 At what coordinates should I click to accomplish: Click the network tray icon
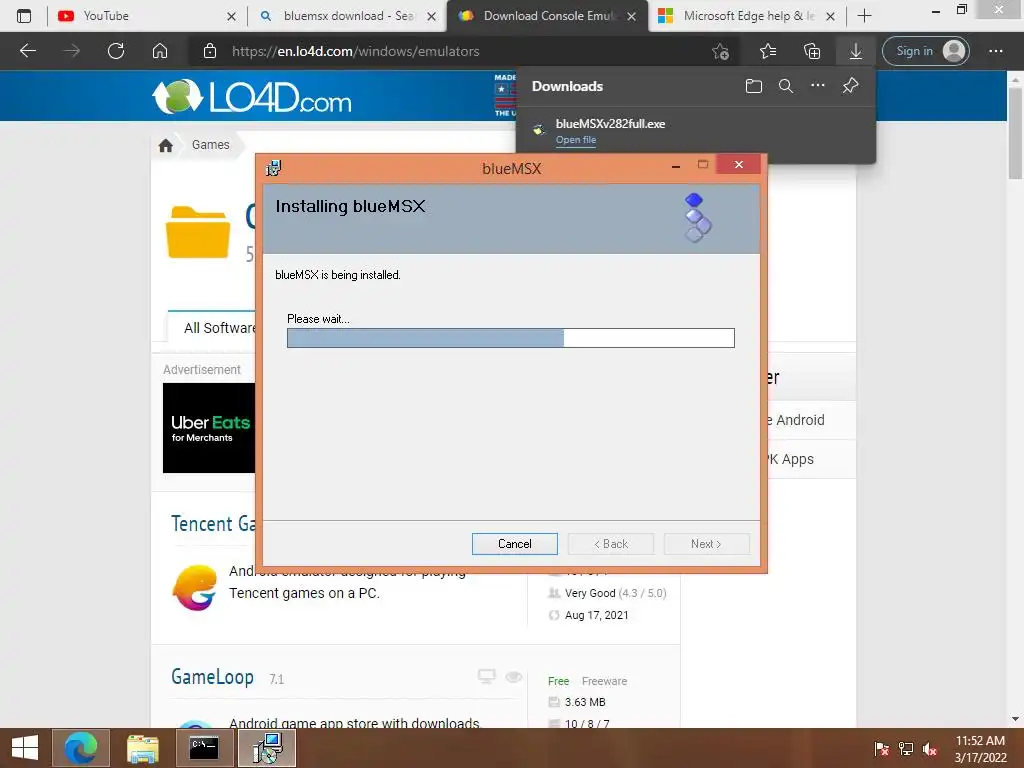(906, 748)
